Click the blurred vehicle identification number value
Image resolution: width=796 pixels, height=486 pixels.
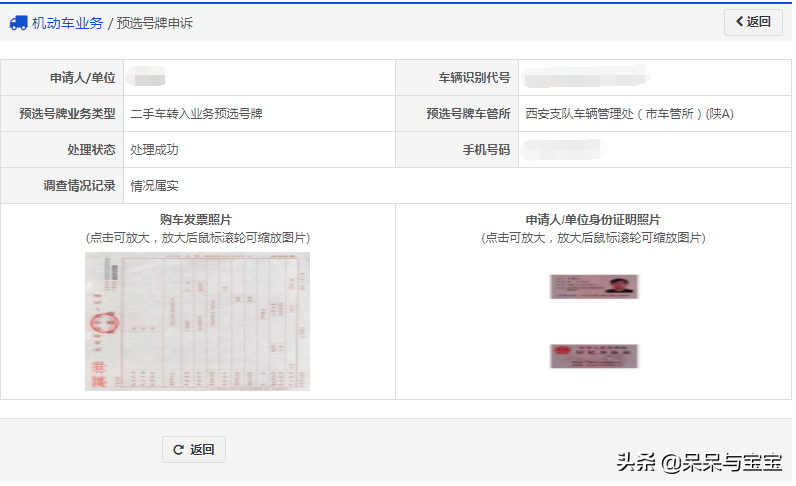pyautogui.click(x=587, y=77)
